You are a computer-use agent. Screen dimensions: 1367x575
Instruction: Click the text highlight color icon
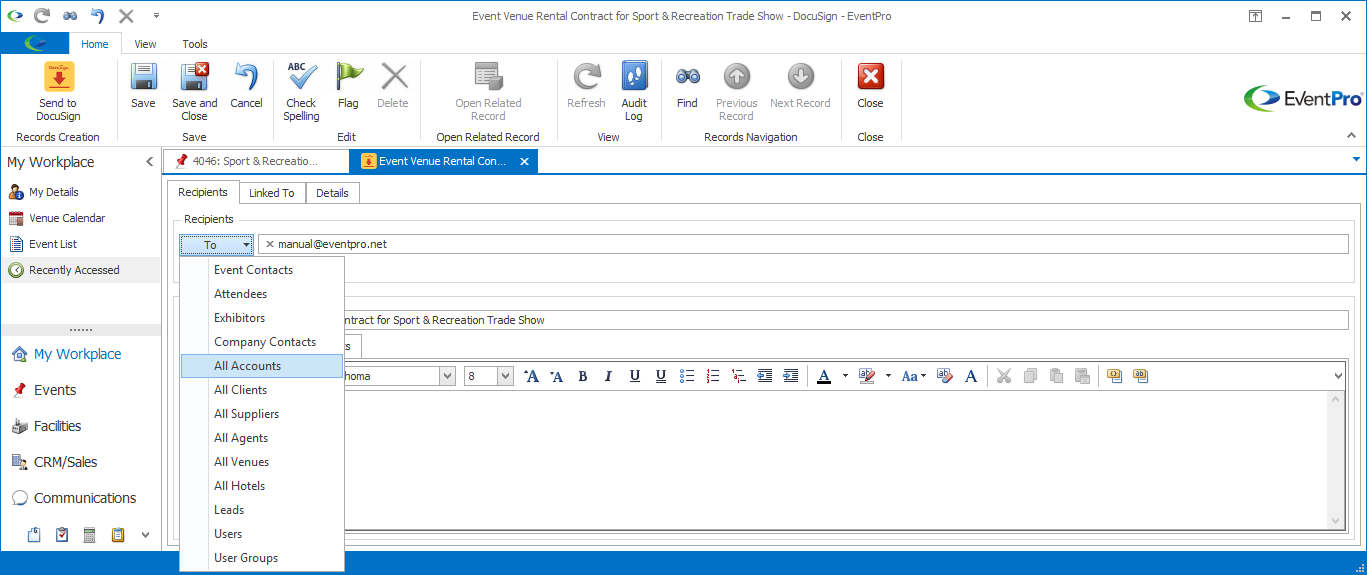[866, 376]
